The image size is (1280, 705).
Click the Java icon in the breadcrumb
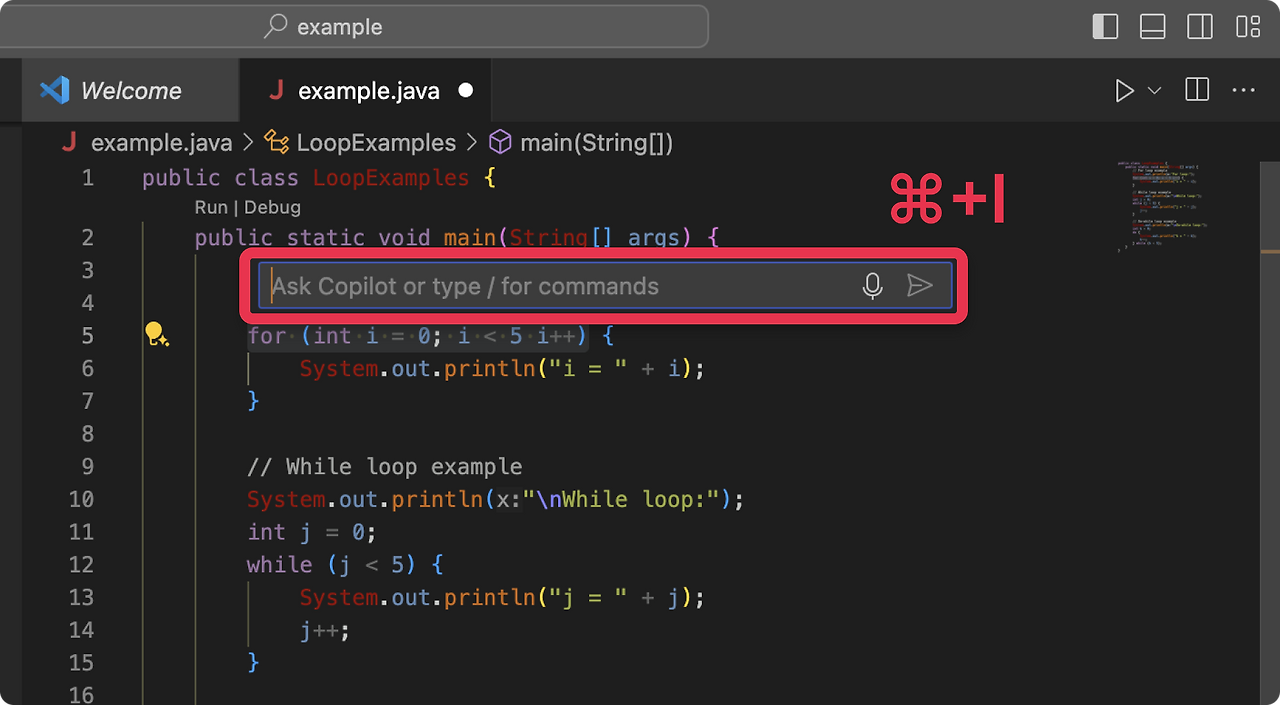(x=68, y=143)
